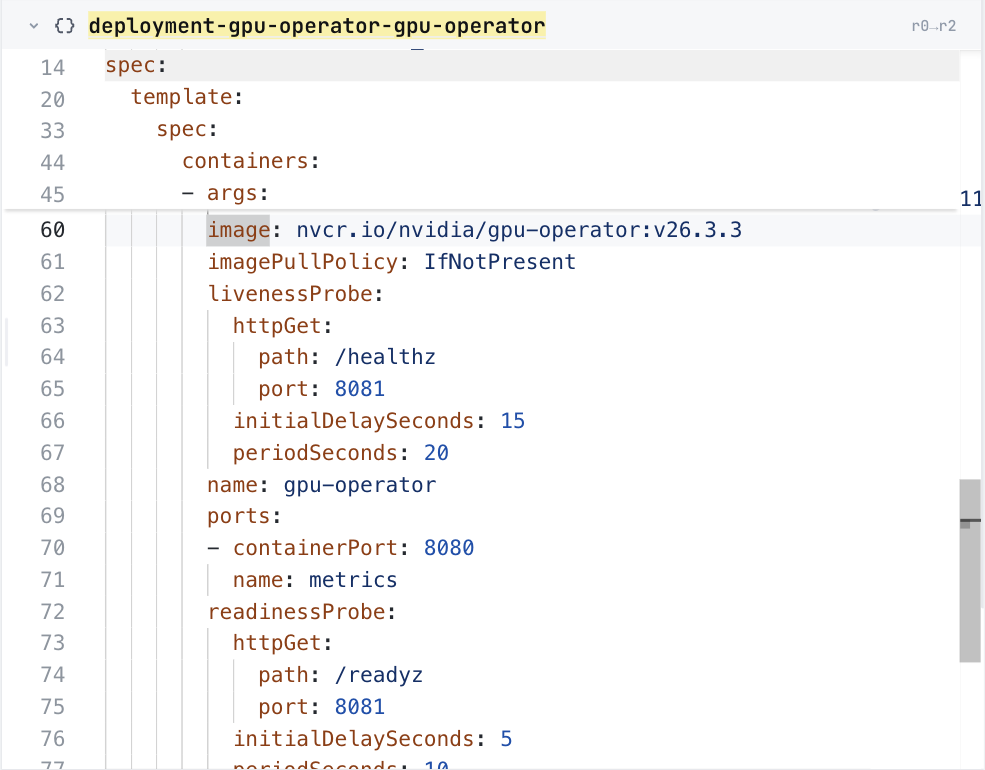Click 'httpGet:' on line 63
This screenshot has height=770, width=985.
pos(282,326)
